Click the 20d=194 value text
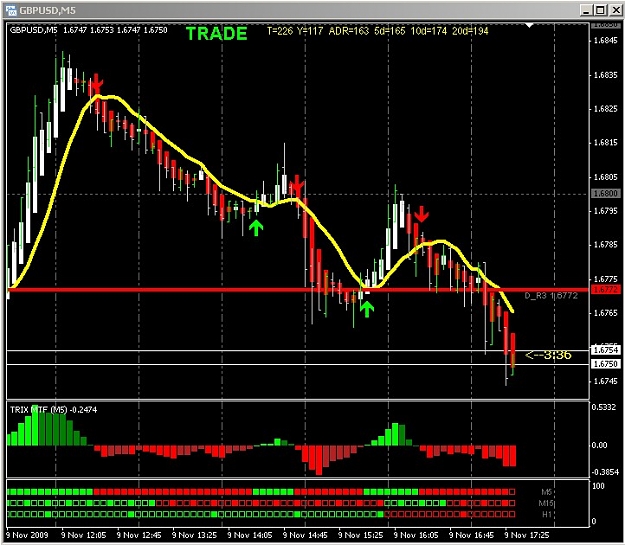The height and width of the screenshot is (545, 625). 470,31
